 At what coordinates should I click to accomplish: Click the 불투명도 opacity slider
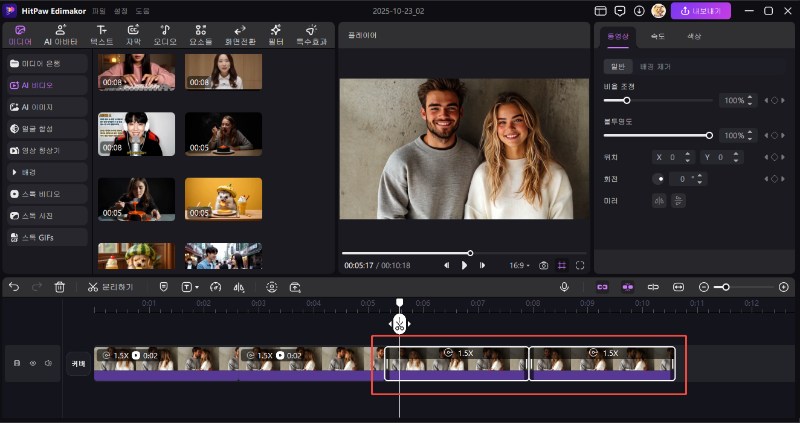[x=656, y=134]
